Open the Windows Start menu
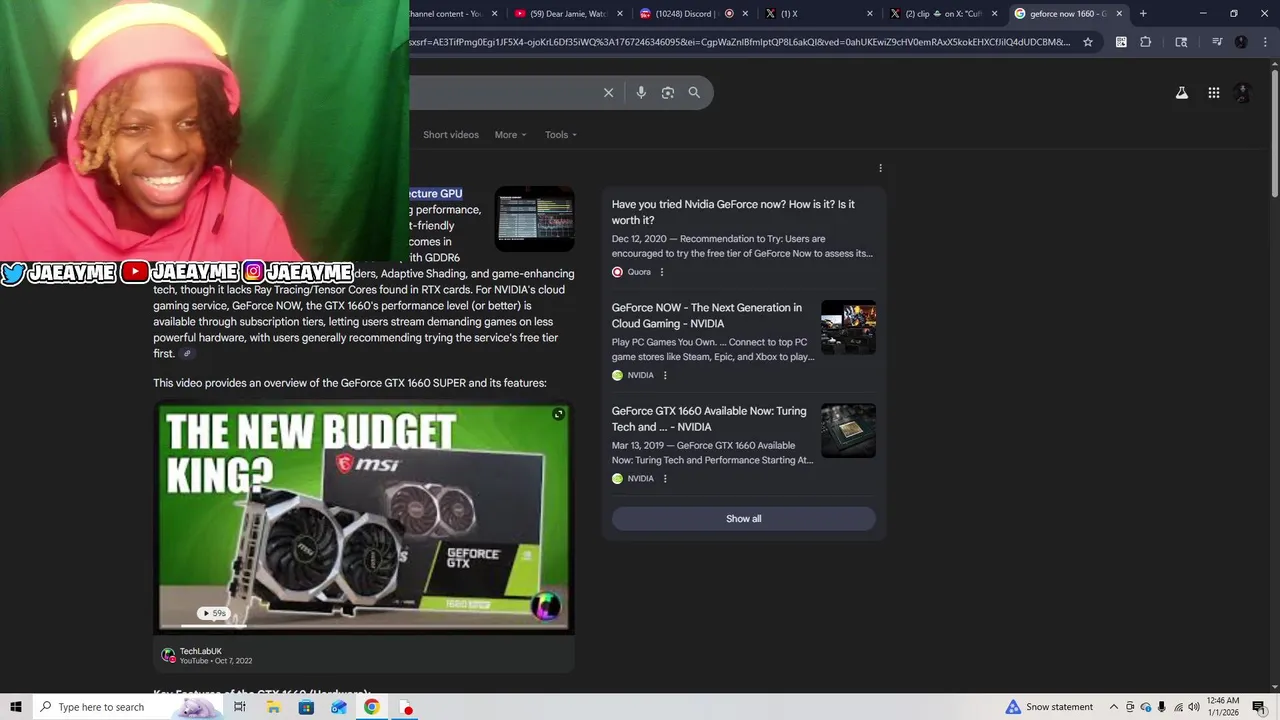 (x=15, y=707)
